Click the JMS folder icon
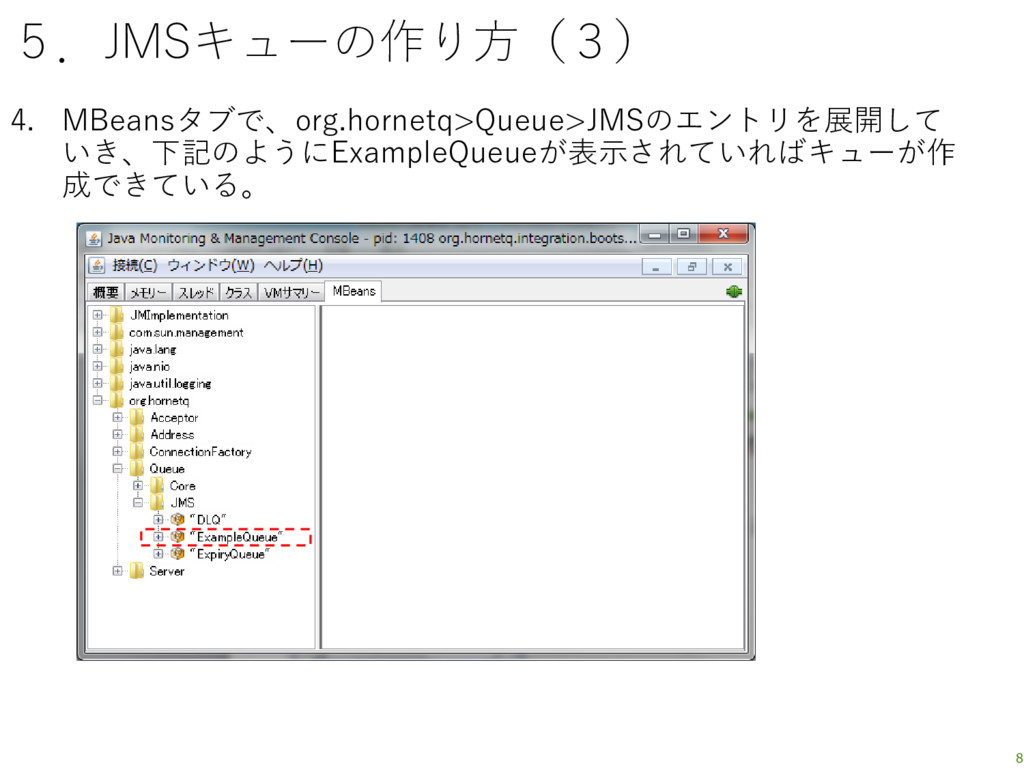Viewport: 1024px width, 768px height. tap(157, 502)
